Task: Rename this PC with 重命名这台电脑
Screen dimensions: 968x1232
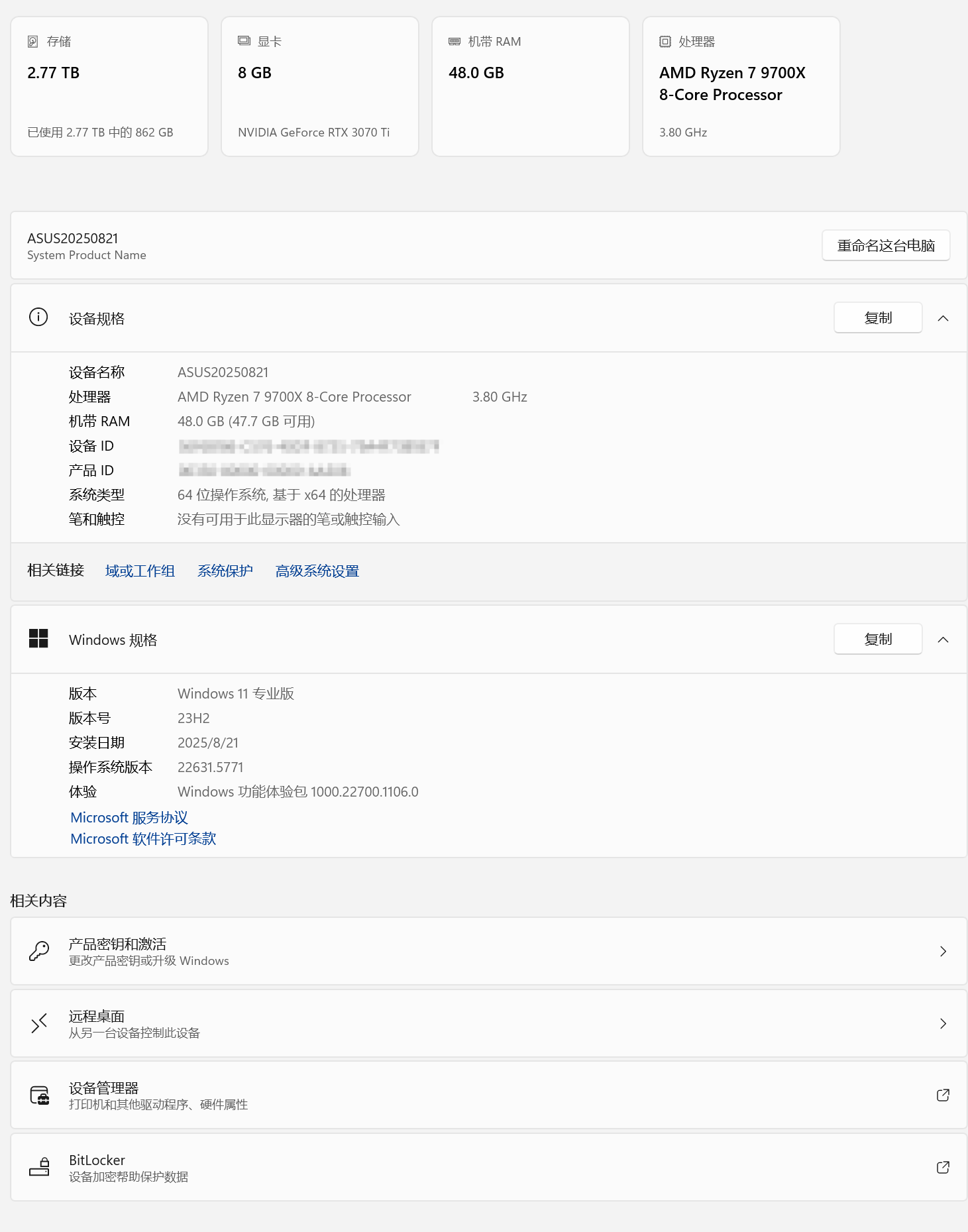Action: (x=886, y=245)
